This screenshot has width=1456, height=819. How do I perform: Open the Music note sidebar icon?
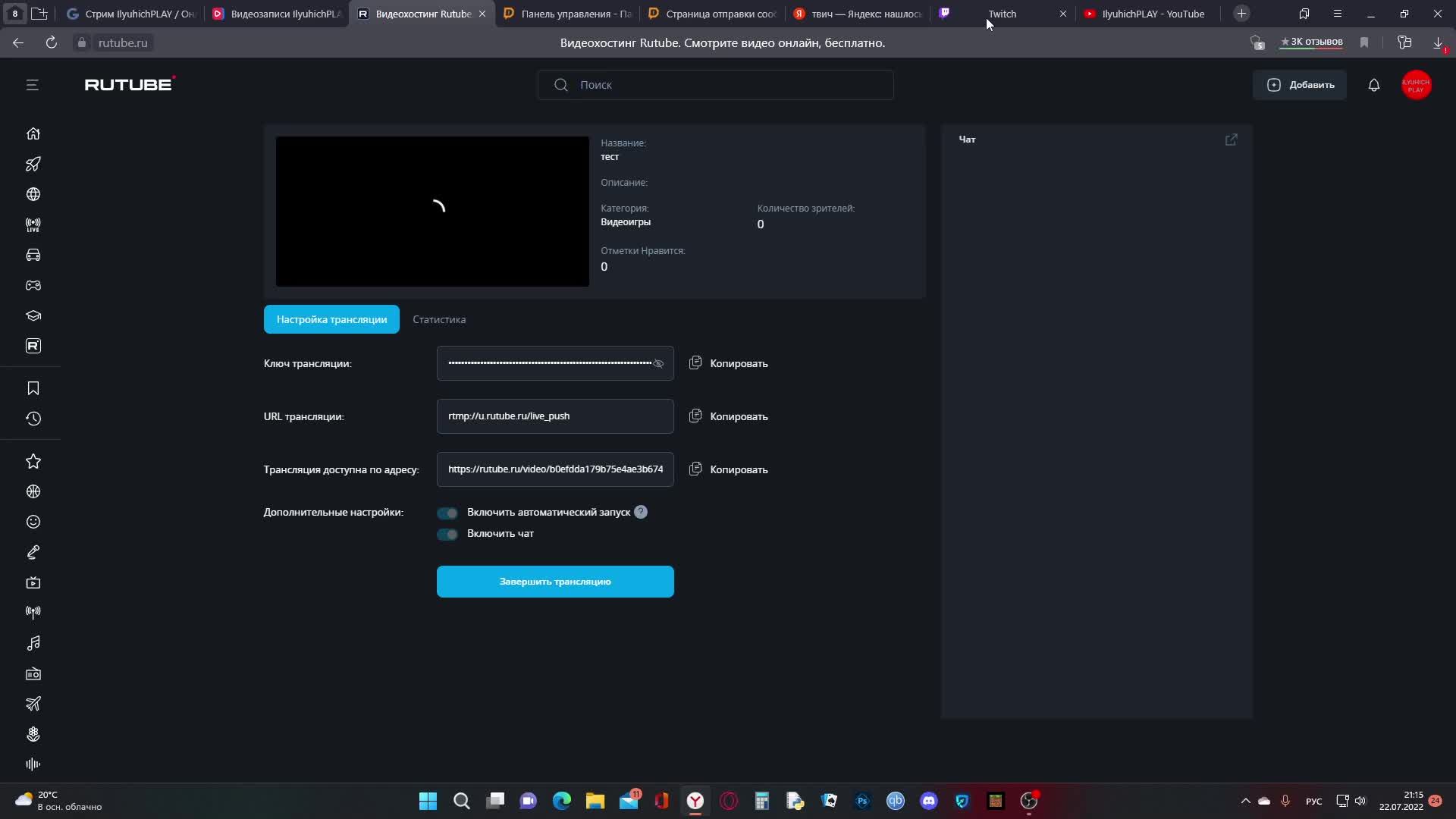[33, 643]
